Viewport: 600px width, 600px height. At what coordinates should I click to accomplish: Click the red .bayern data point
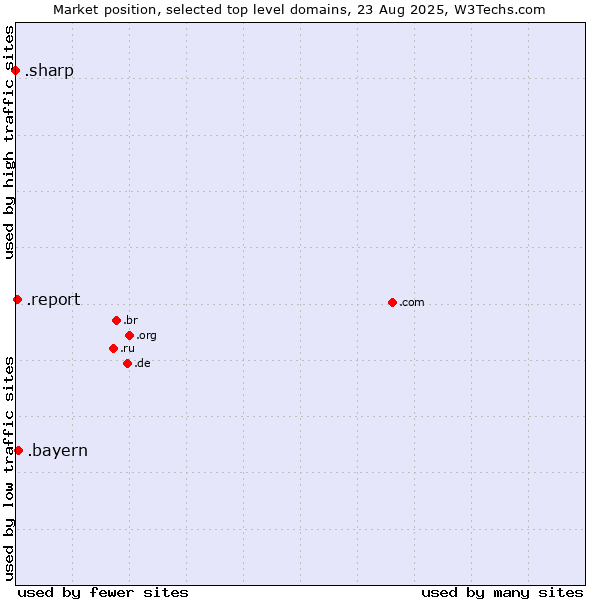point(19,451)
